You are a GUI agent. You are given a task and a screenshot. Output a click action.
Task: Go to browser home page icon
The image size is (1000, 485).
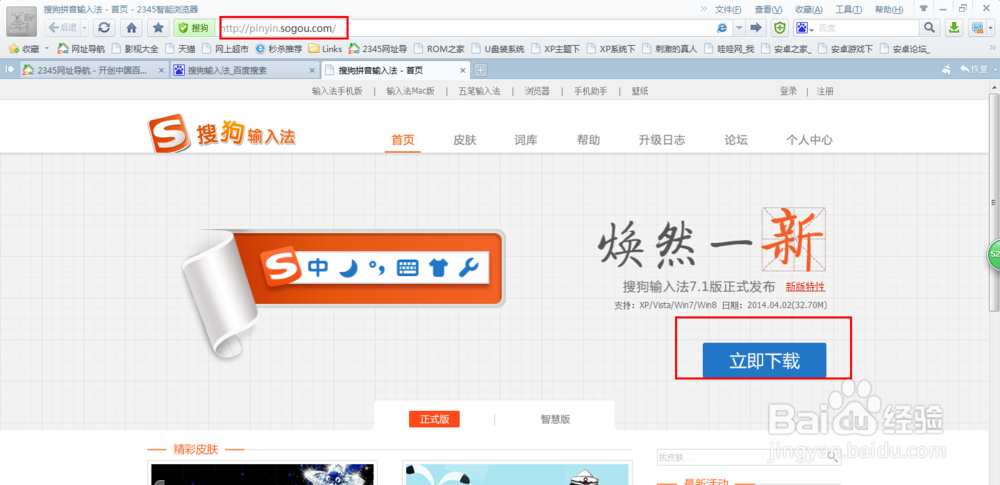(131, 27)
